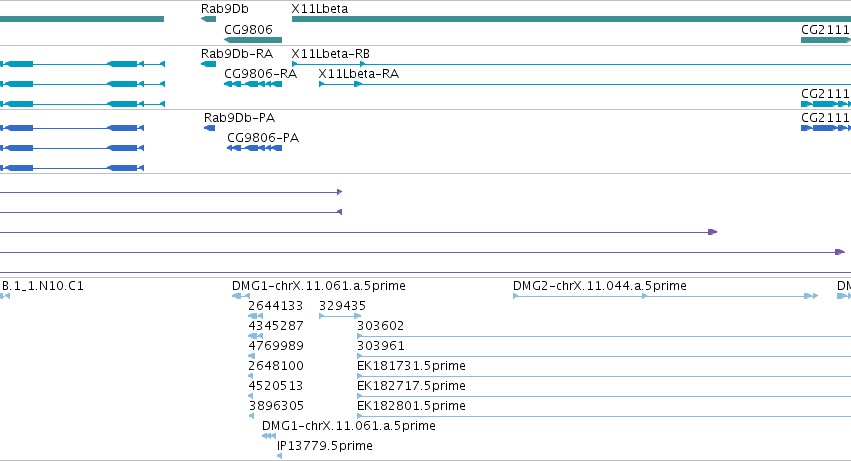Click the Rab9Db-RA transcript label

(x=237, y=54)
